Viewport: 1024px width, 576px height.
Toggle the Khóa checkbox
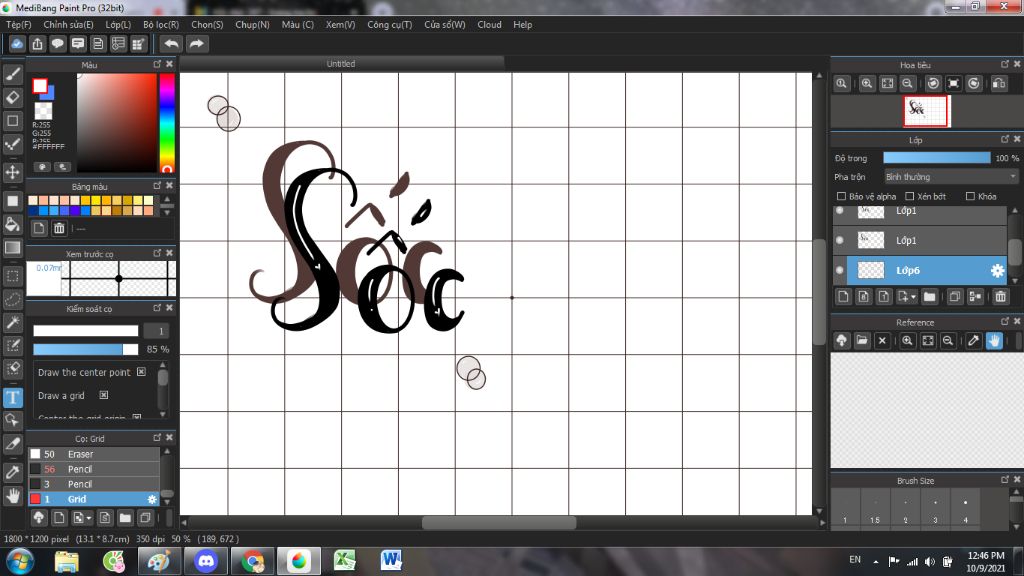click(x=970, y=197)
